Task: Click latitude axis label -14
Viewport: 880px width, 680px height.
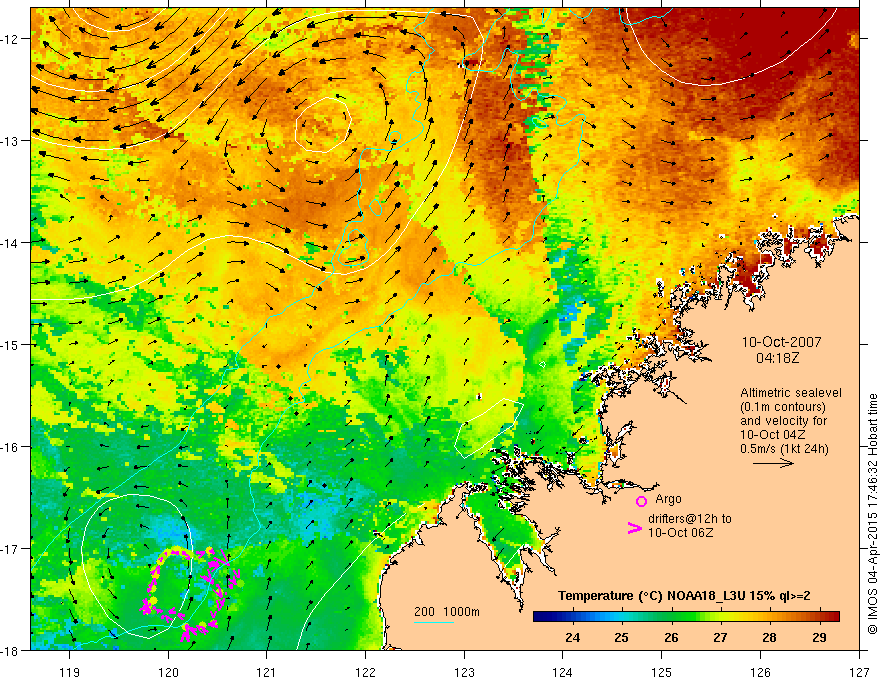Action: point(10,243)
